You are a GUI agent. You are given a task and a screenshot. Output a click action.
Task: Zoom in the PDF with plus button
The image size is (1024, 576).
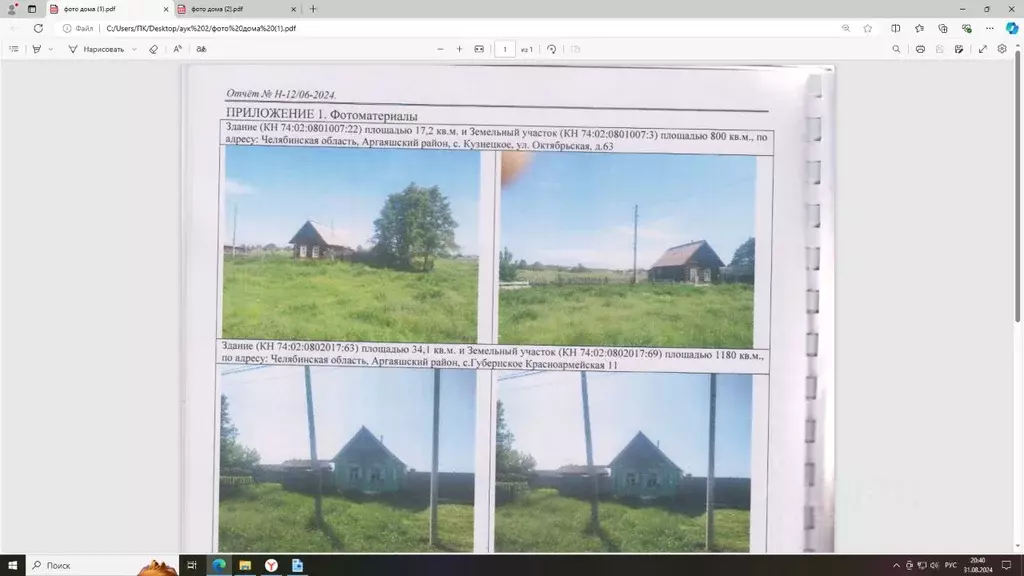(x=460, y=49)
